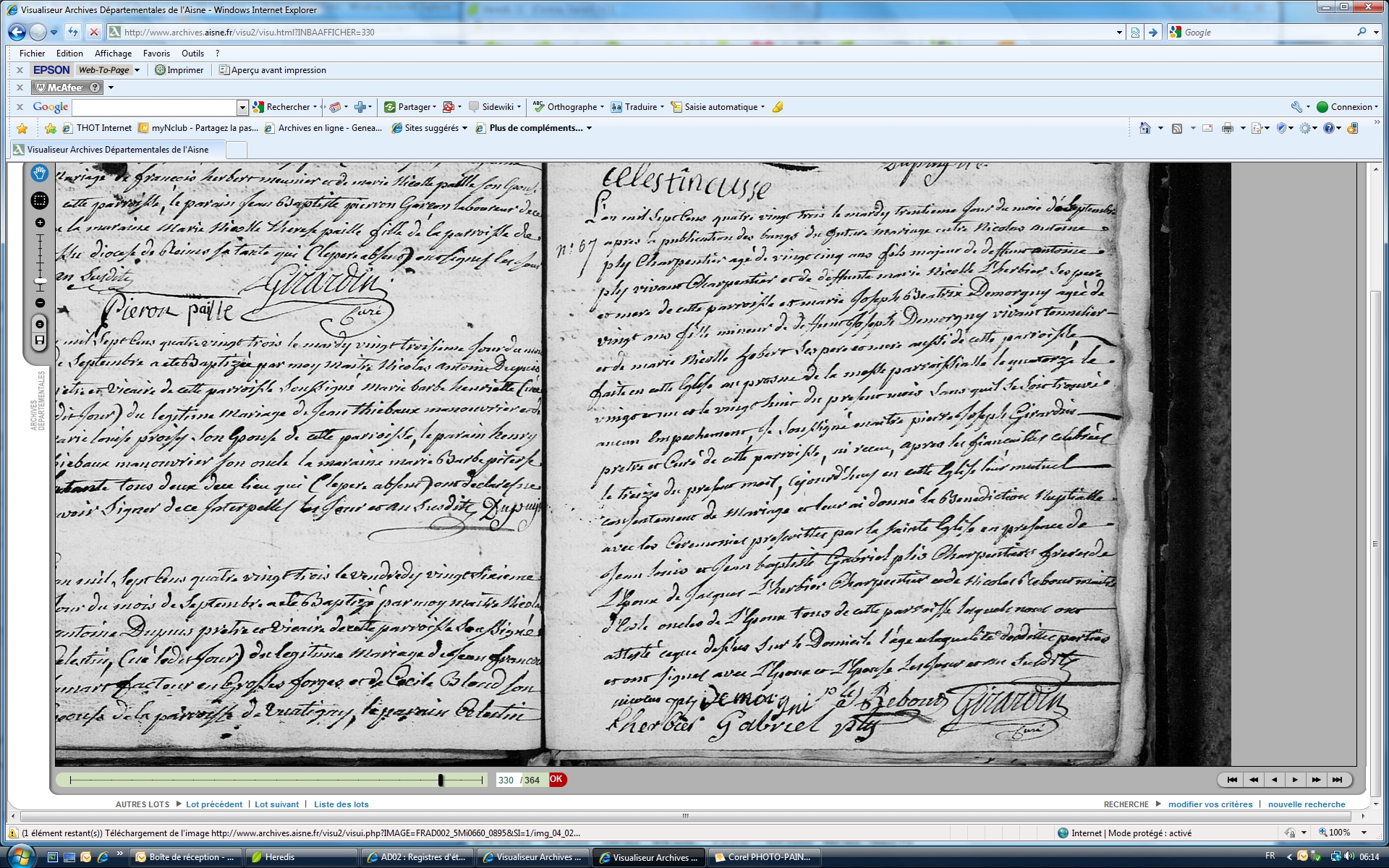Click the red OK page button
This screenshot has width=1389, height=868.
pyautogui.click(x=556, y=780)
